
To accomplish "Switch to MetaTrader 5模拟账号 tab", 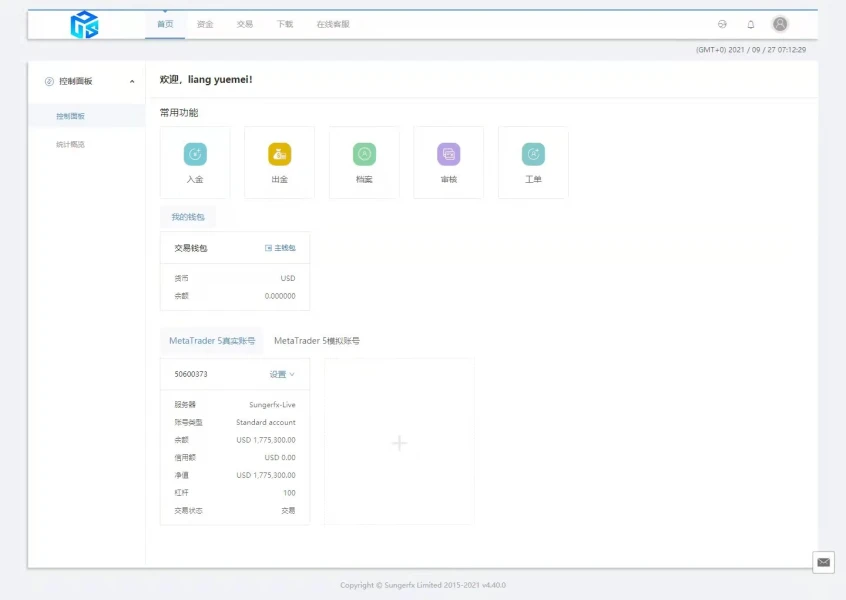I will (317, 341).
